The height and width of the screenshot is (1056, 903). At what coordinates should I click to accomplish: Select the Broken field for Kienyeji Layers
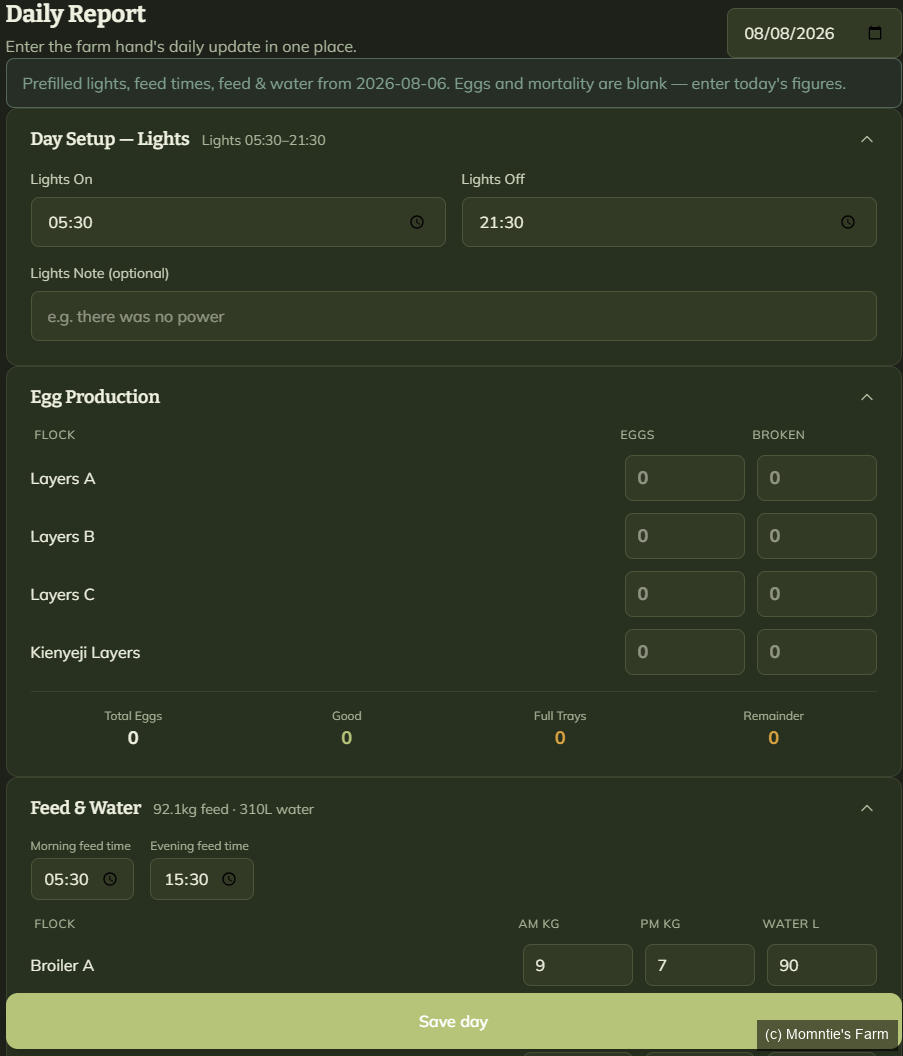tap(817, 652)
